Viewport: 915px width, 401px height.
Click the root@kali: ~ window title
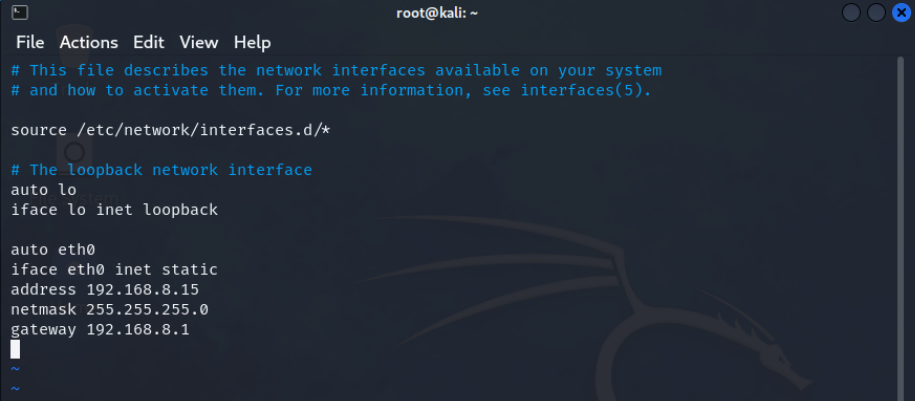(456, 13)
